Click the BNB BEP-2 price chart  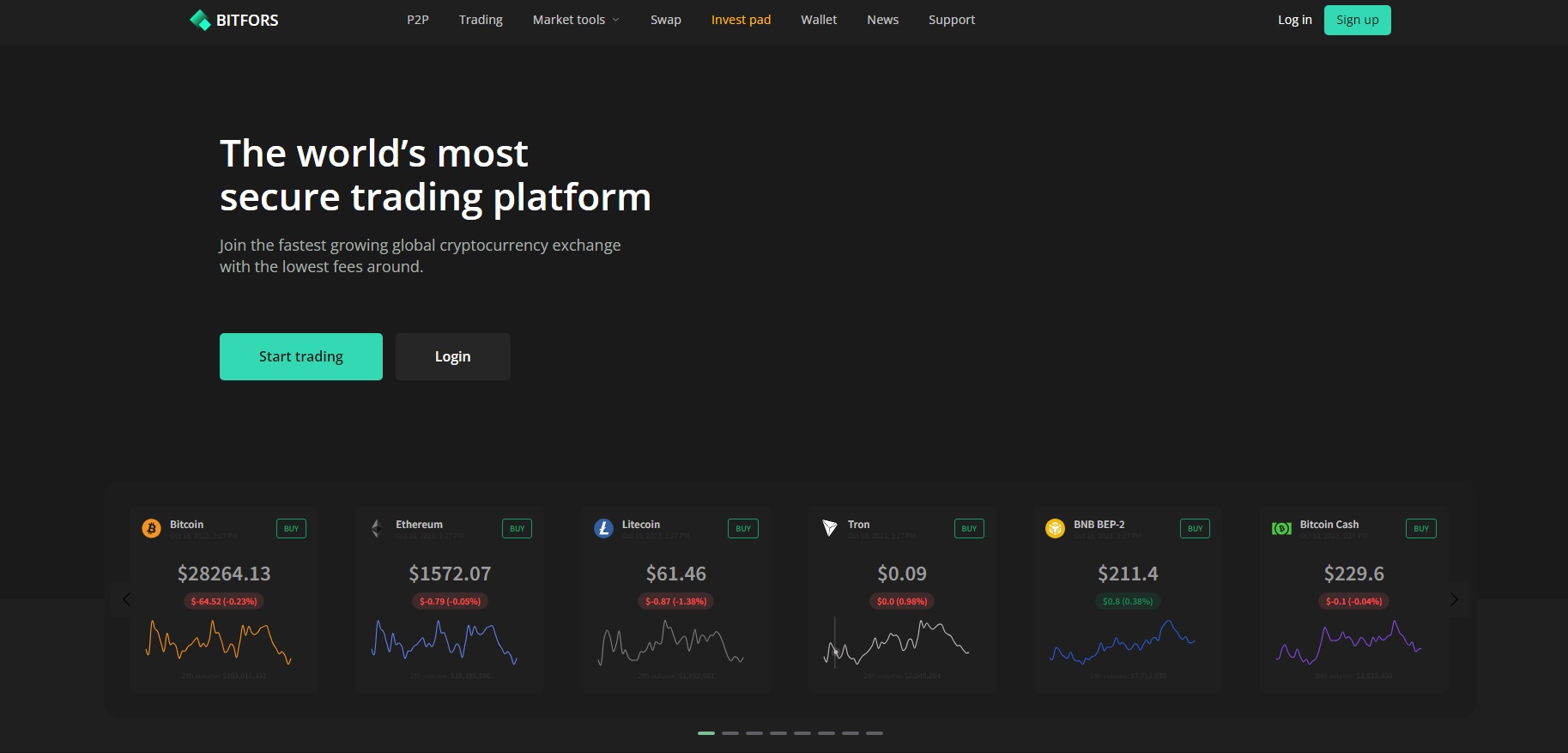(1123, 641)
